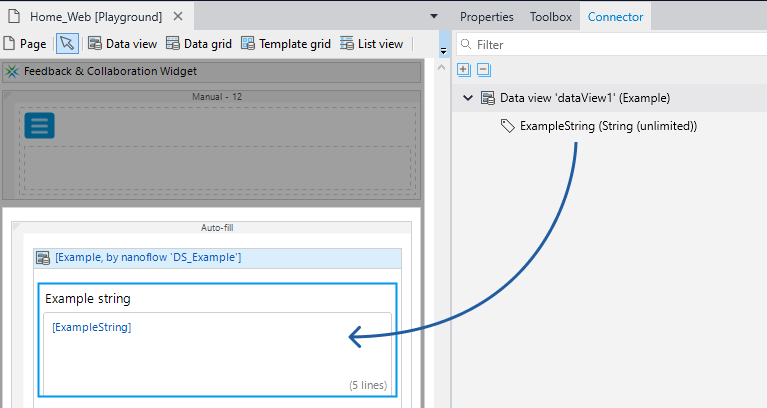Viewport: 767px width, 408px height.
Task: Click the Page icon in the toolbar
Action: 9,44
